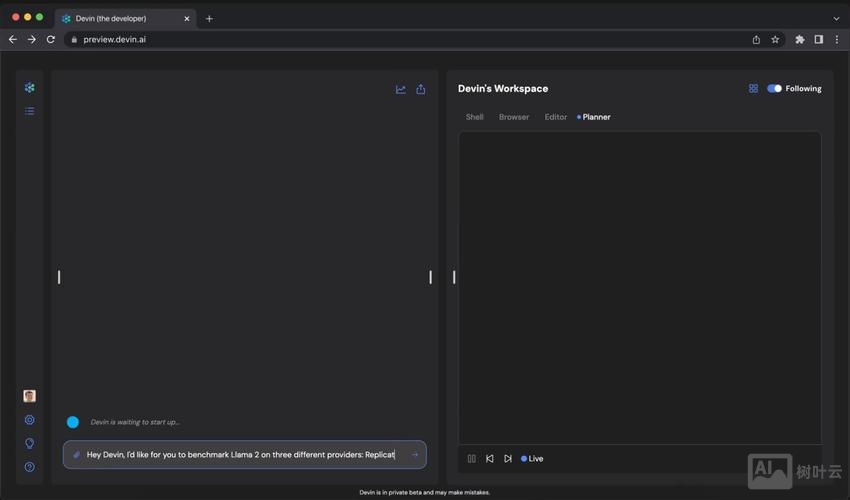Skip to the next workspace step
Viewport: 850px width, 500px height.
click(508, 459)
